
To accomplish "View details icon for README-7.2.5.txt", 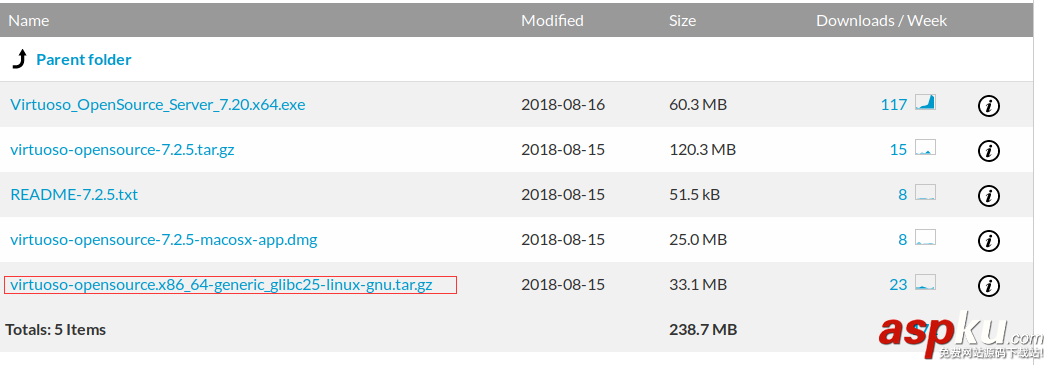I will coord(988,196).
